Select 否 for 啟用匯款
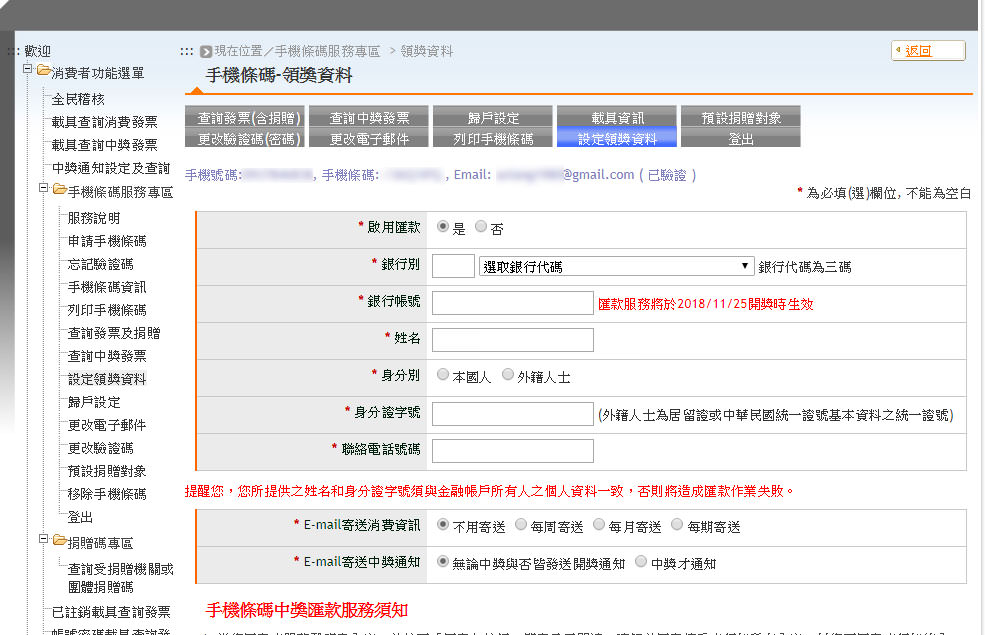Screen dimensions: 987x635 (x=481, y=227)
